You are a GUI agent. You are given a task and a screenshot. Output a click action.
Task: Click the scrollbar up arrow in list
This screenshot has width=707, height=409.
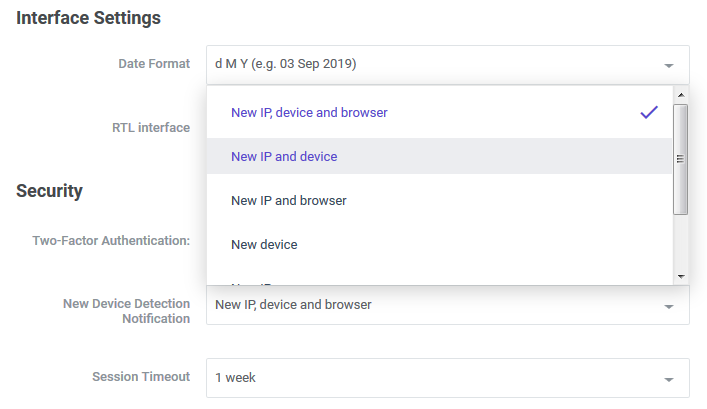[x=681, y=95]
